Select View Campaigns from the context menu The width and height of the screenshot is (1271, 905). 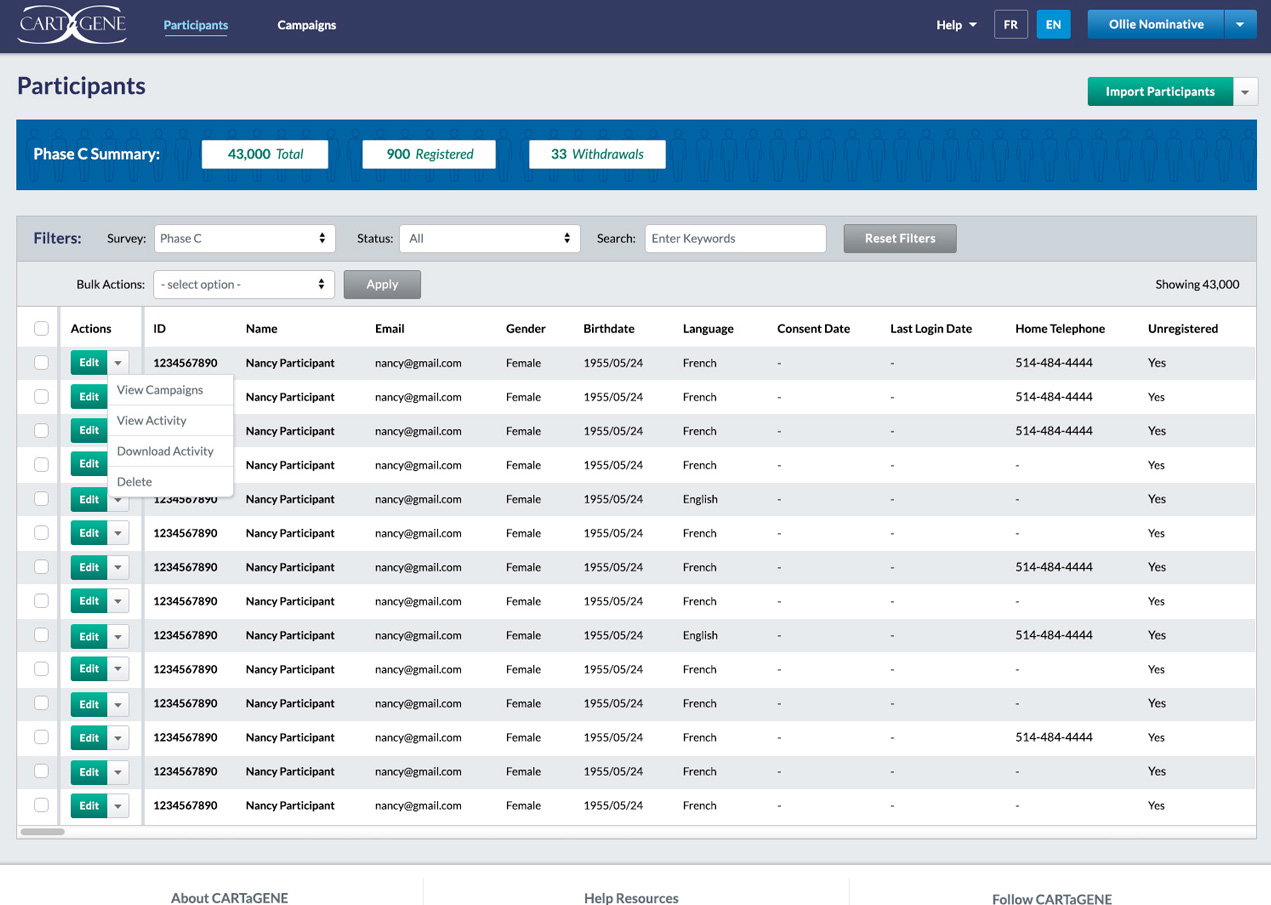point(160,390)
